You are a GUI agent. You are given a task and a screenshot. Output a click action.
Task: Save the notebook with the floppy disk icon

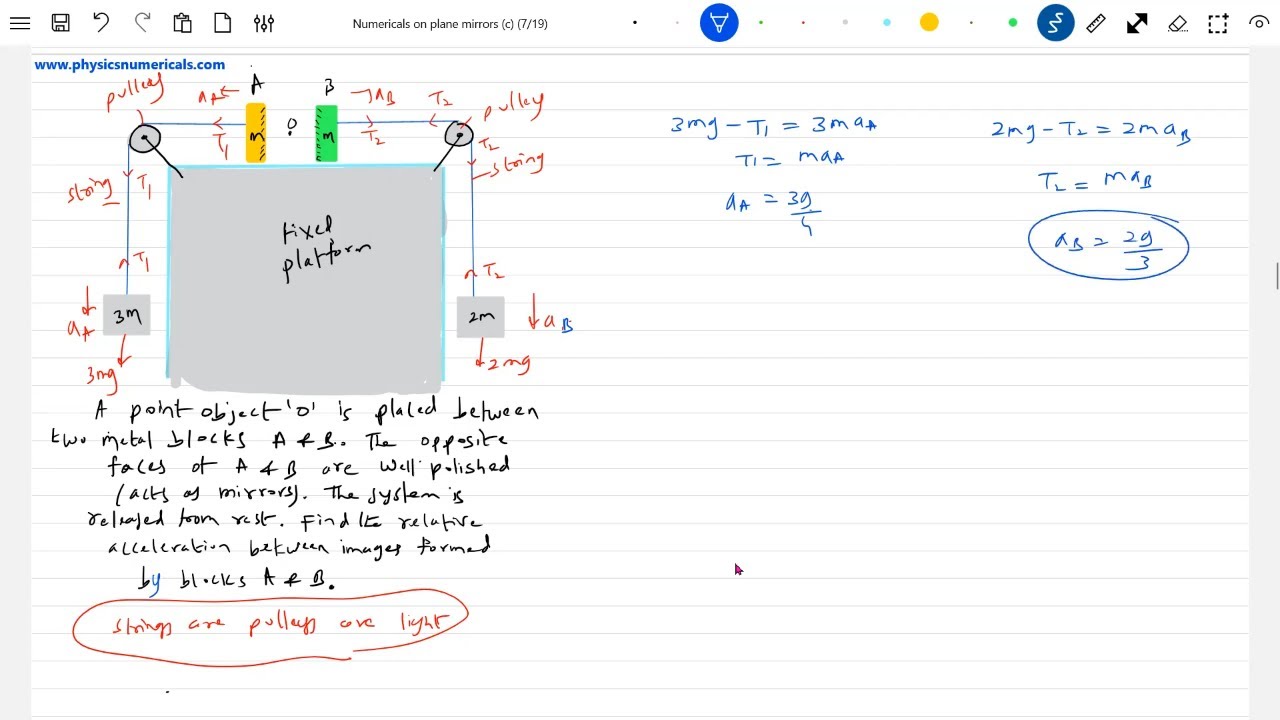(x=60, y=23)
